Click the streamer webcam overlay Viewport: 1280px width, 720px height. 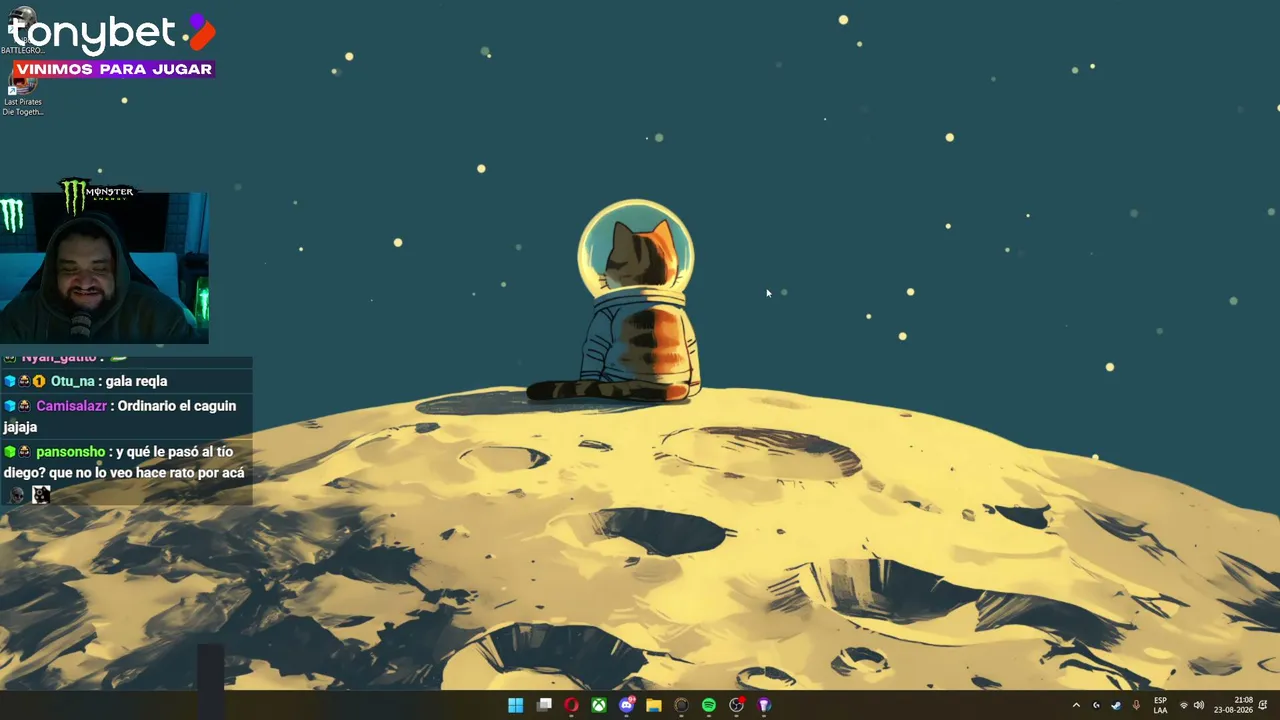point(104,268)
